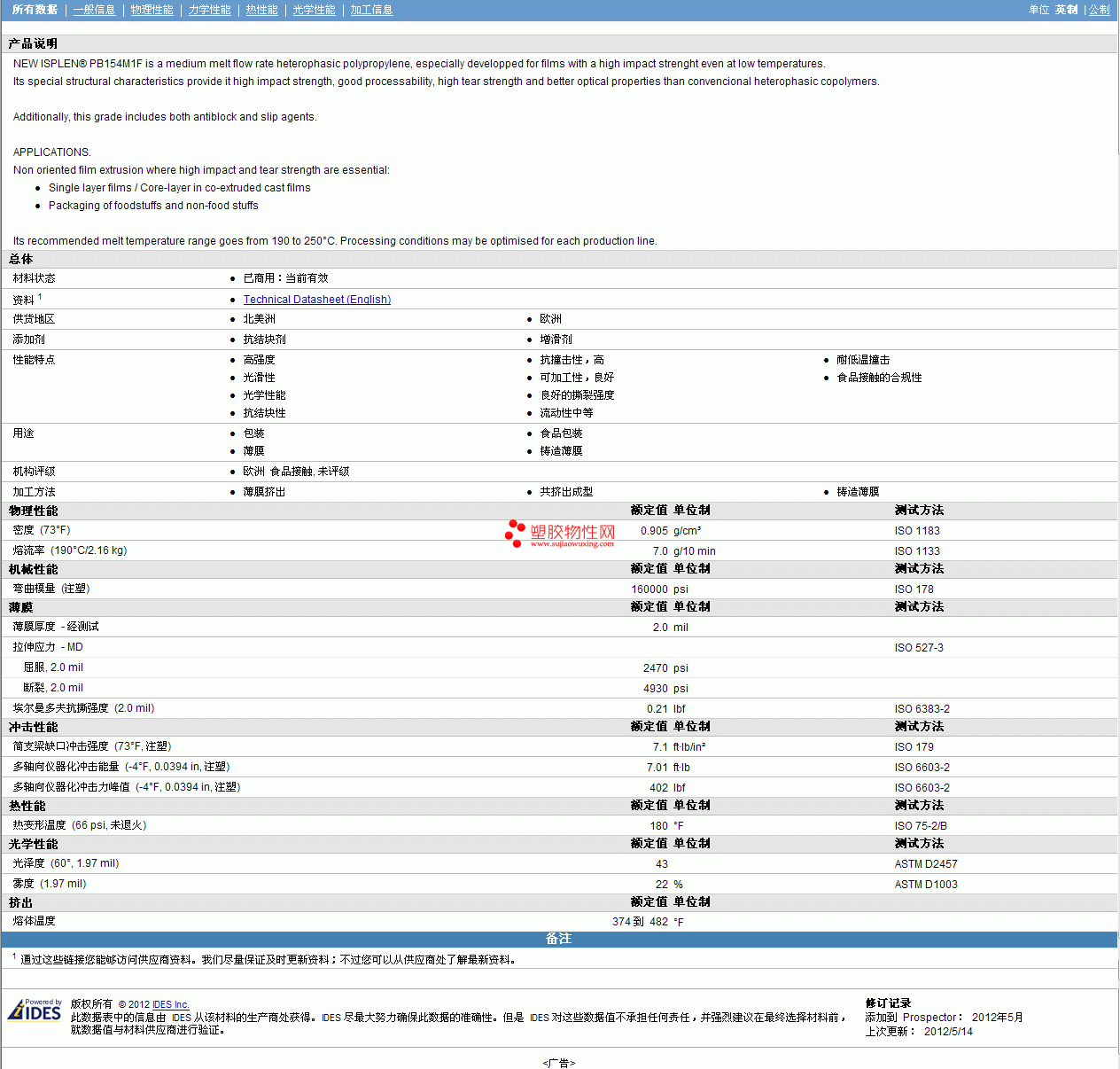Switch to the 光学性能 tab
The width and height of the screenshot is (1120, 1069).
point(314,10)
